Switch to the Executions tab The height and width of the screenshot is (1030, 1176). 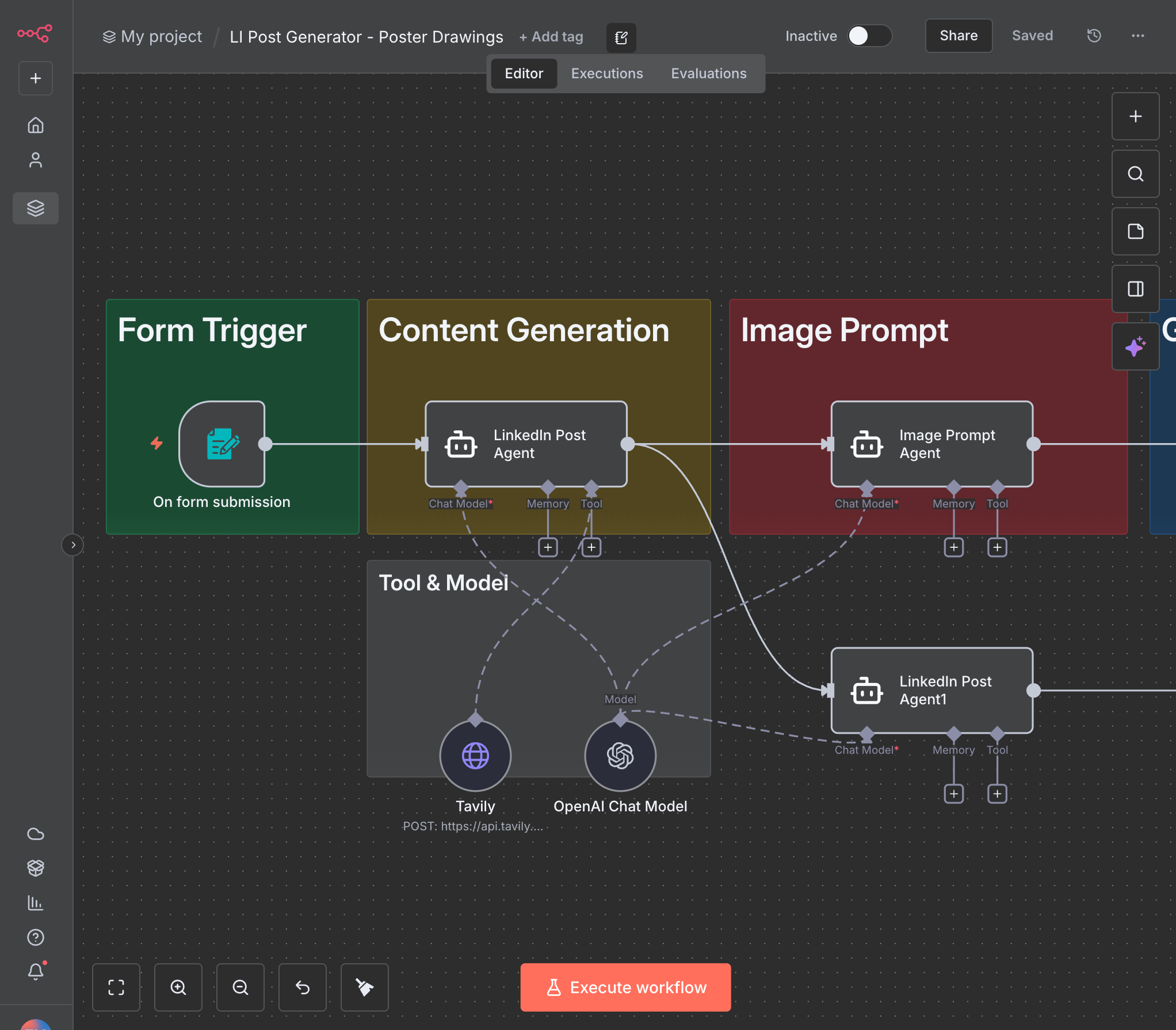coord(607,73)
